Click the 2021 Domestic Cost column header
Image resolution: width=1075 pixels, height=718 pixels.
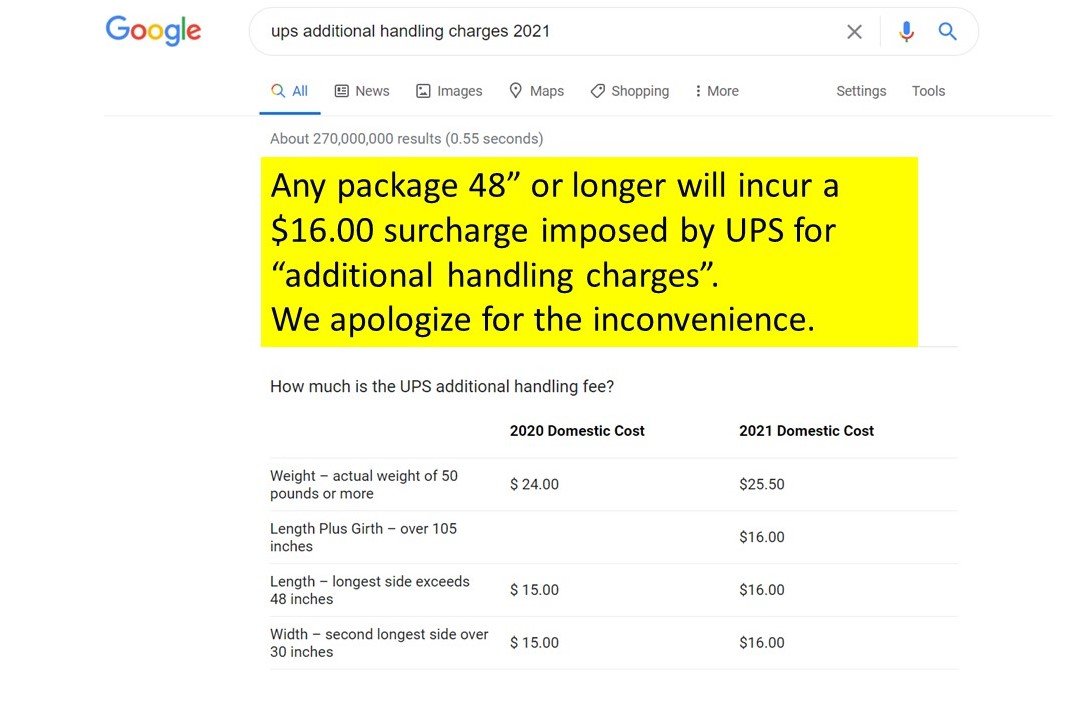point(806,430)
